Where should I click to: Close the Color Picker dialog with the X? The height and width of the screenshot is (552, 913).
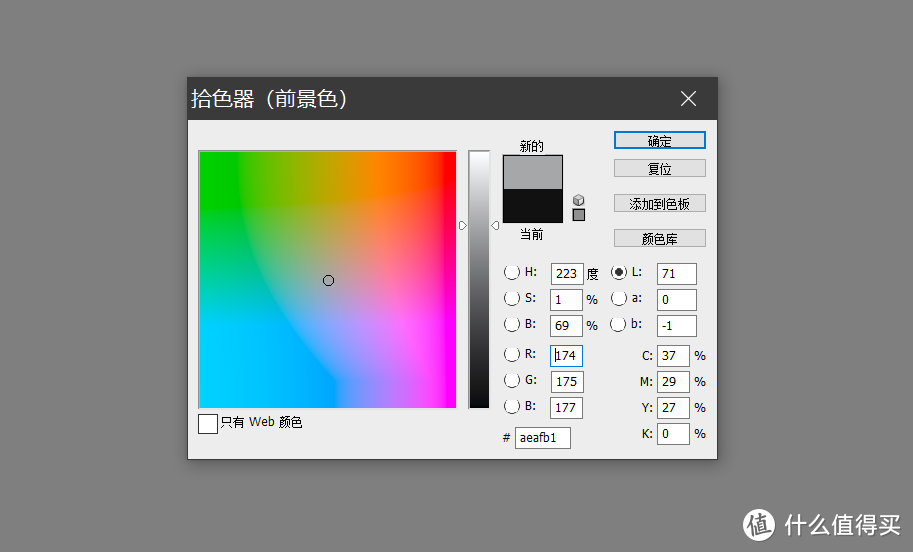[x=688, y=99]
